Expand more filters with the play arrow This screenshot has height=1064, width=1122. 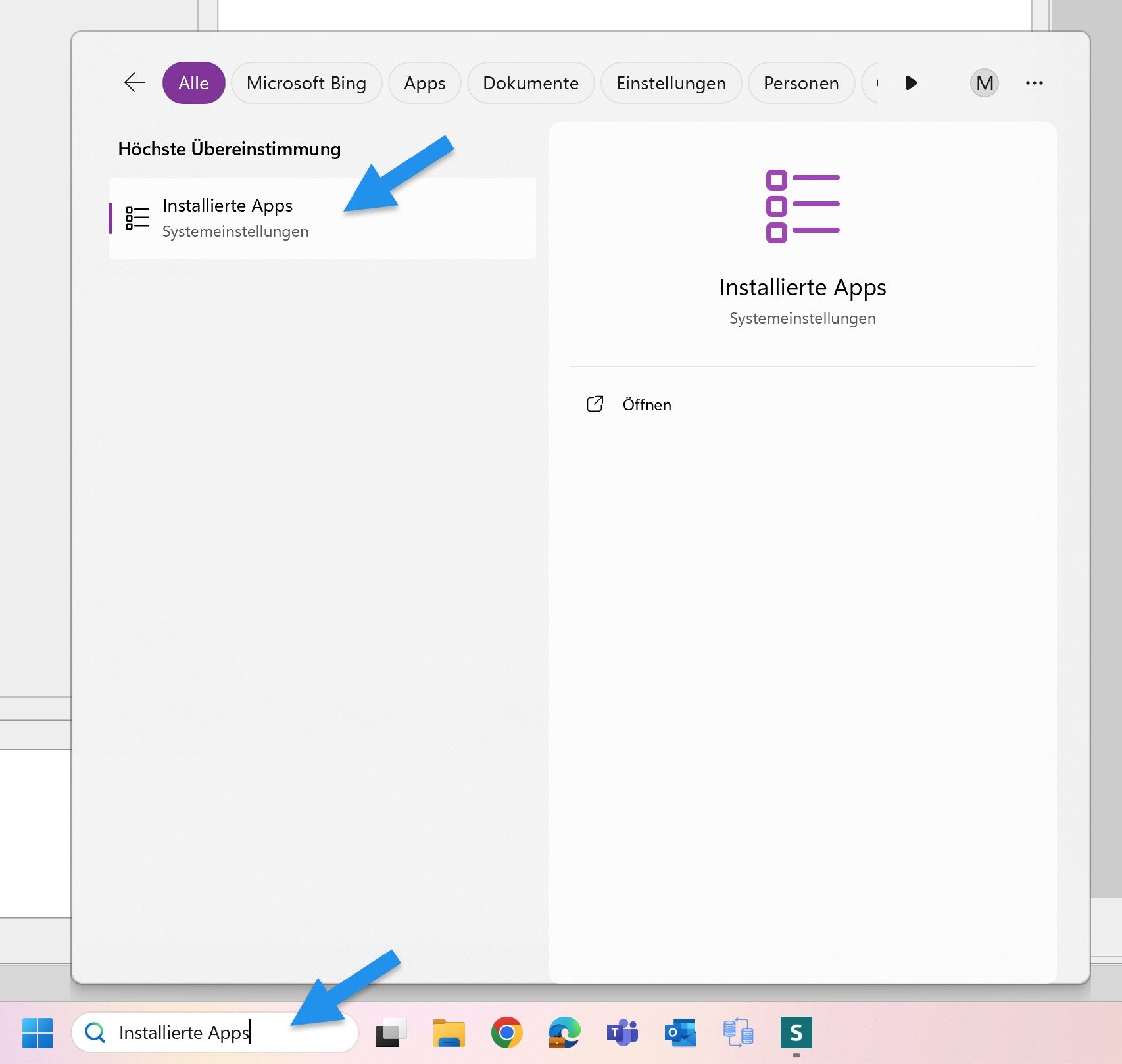911,83
